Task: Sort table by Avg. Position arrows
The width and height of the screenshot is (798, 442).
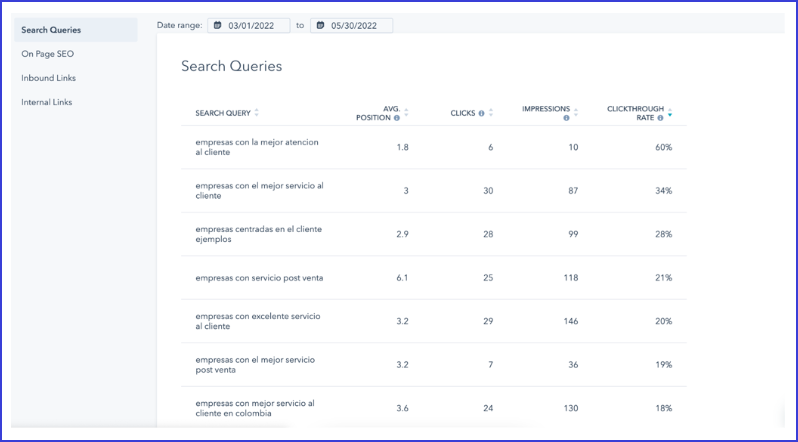Action: coord(406,113)
